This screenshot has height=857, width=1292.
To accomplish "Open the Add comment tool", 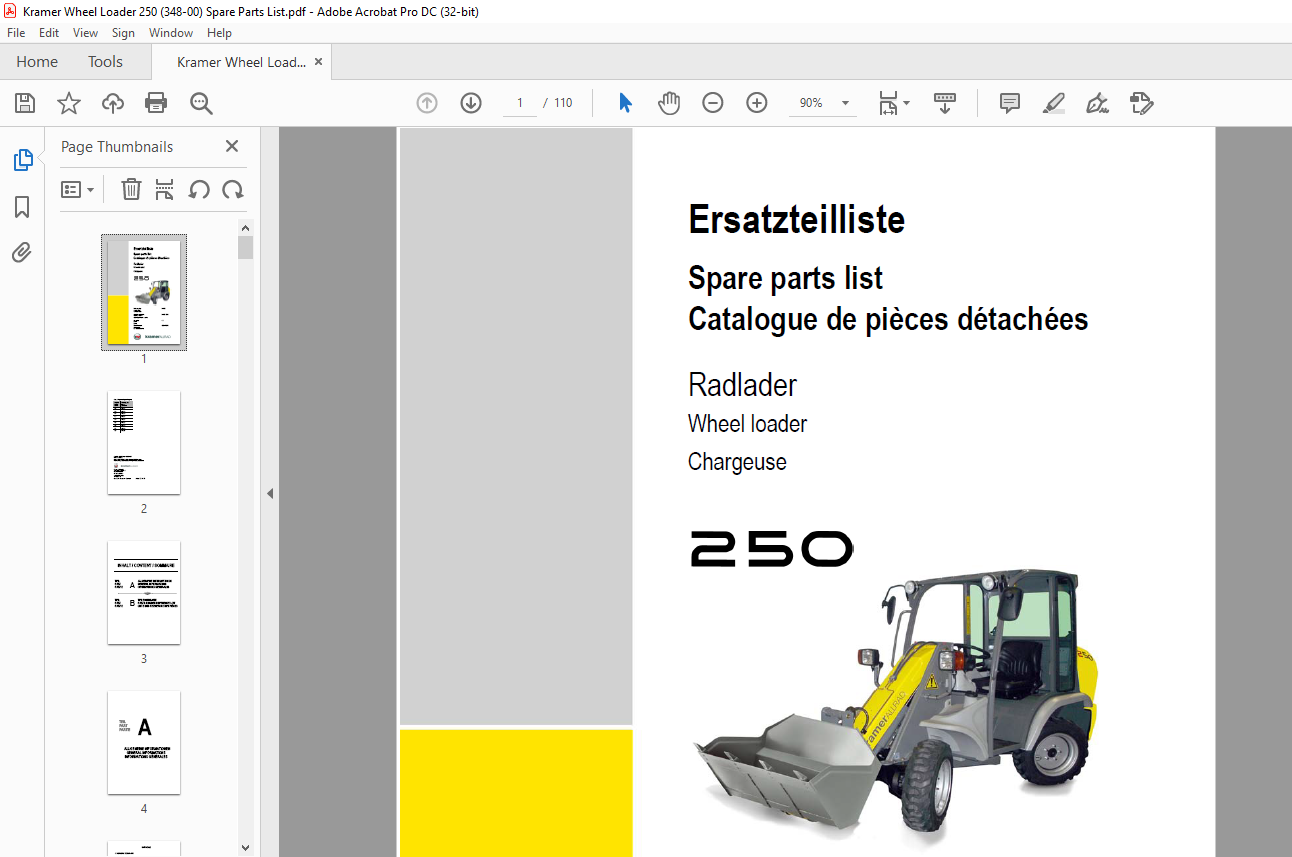I will (x=1010, y=103).
